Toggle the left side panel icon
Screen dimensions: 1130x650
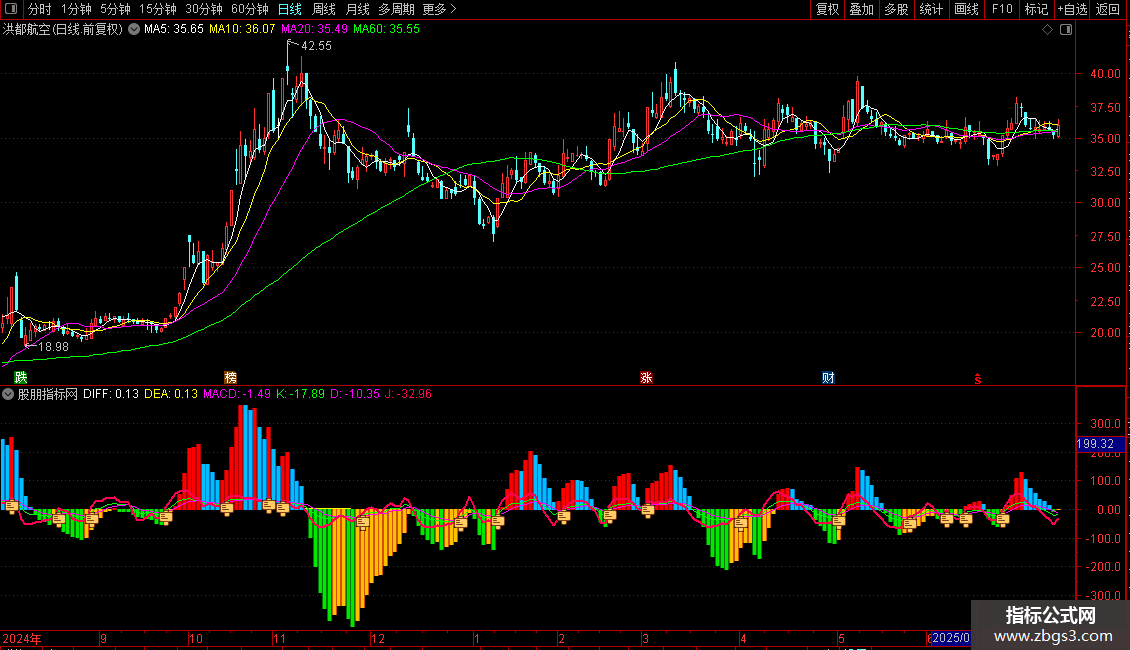pyautogui.click(x=11, y=9)
